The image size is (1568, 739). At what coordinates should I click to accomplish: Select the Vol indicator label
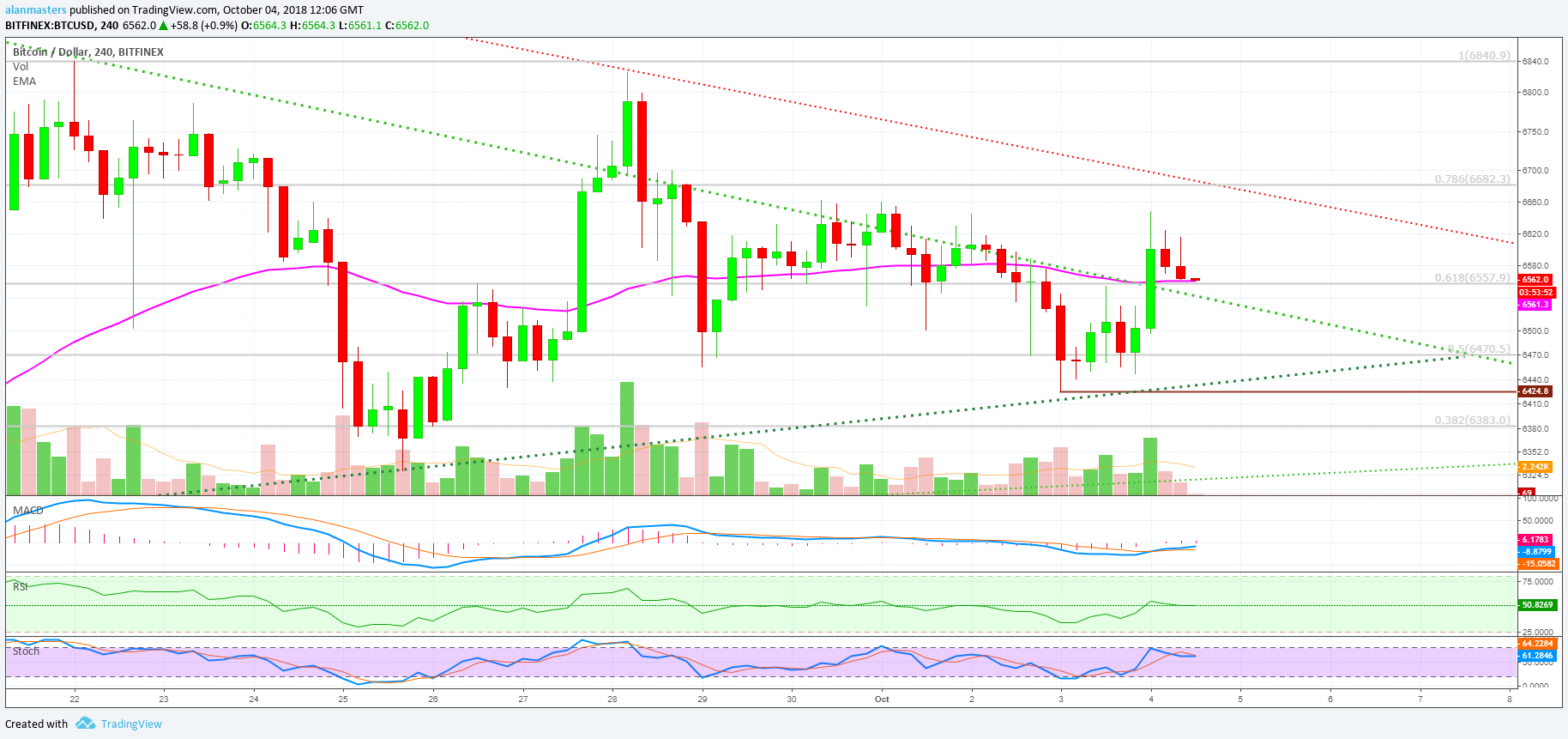[21, 66]
